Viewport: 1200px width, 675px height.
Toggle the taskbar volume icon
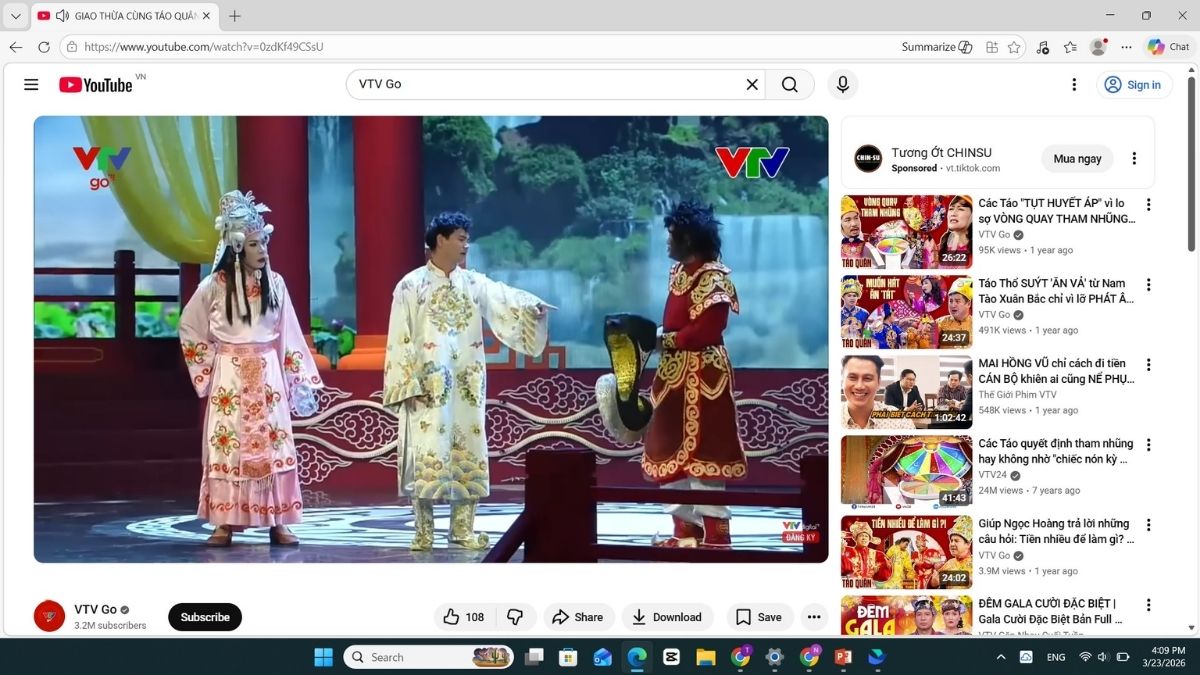(x=1101, y=657)
